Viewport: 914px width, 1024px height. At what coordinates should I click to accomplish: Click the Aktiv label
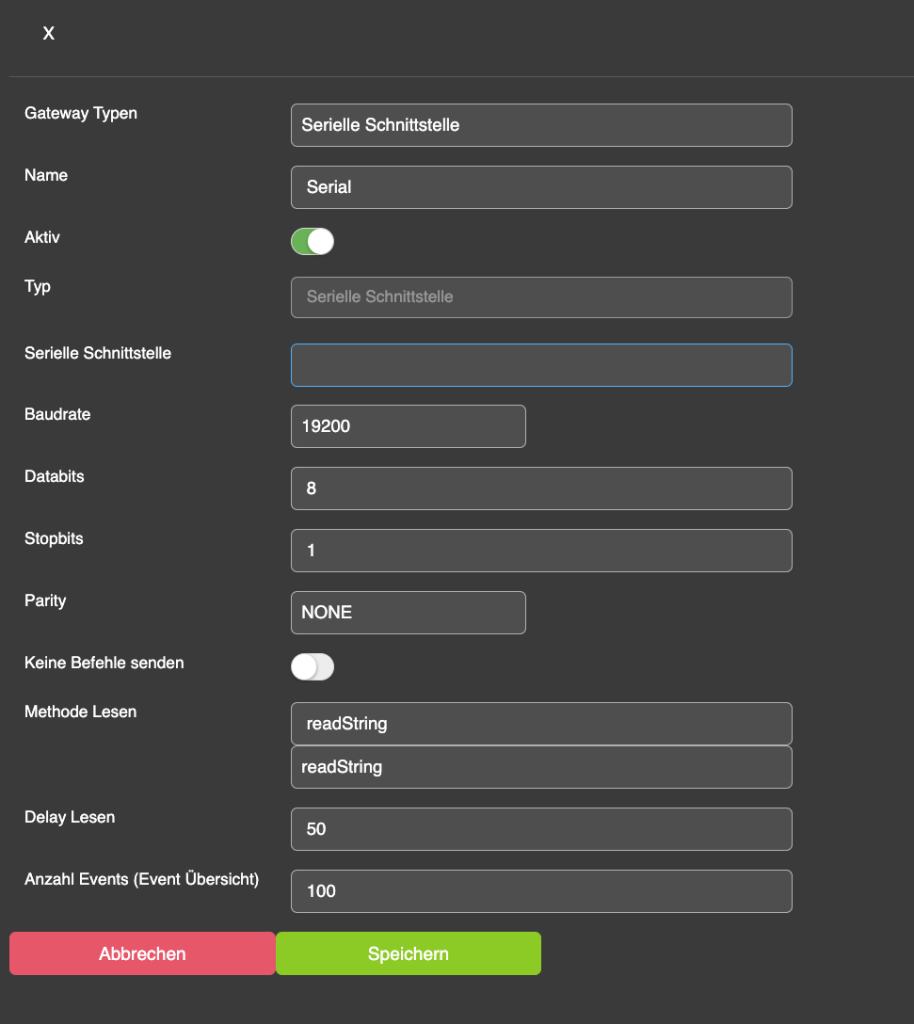[x=42, y=237]
